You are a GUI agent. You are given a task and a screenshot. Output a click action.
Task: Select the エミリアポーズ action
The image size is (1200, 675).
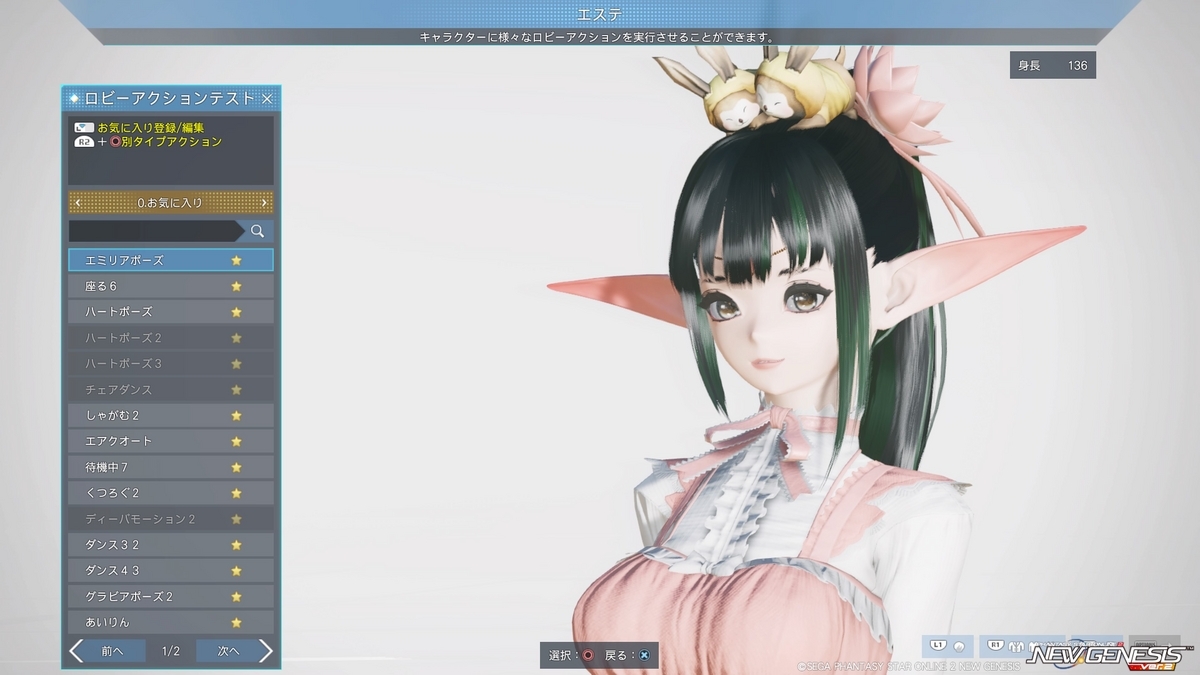pos(171,260)
